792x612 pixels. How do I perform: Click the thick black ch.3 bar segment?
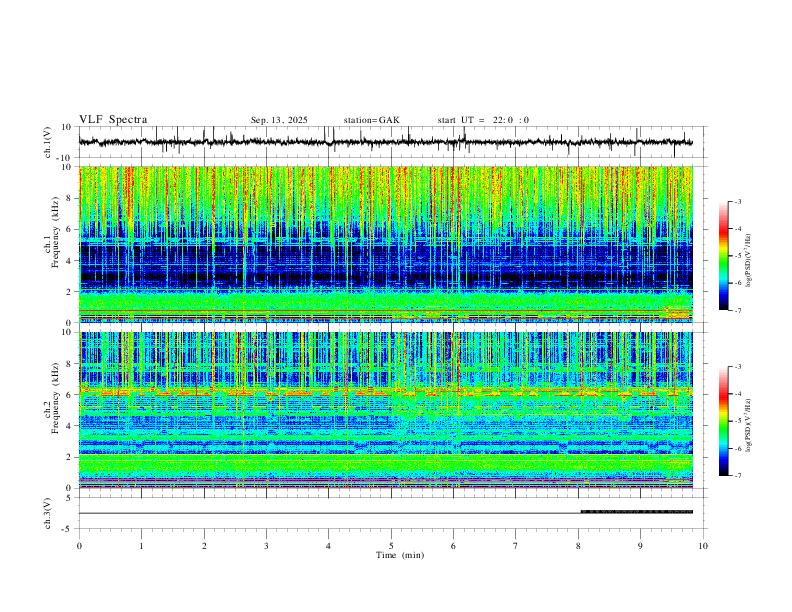coord(637,512)
